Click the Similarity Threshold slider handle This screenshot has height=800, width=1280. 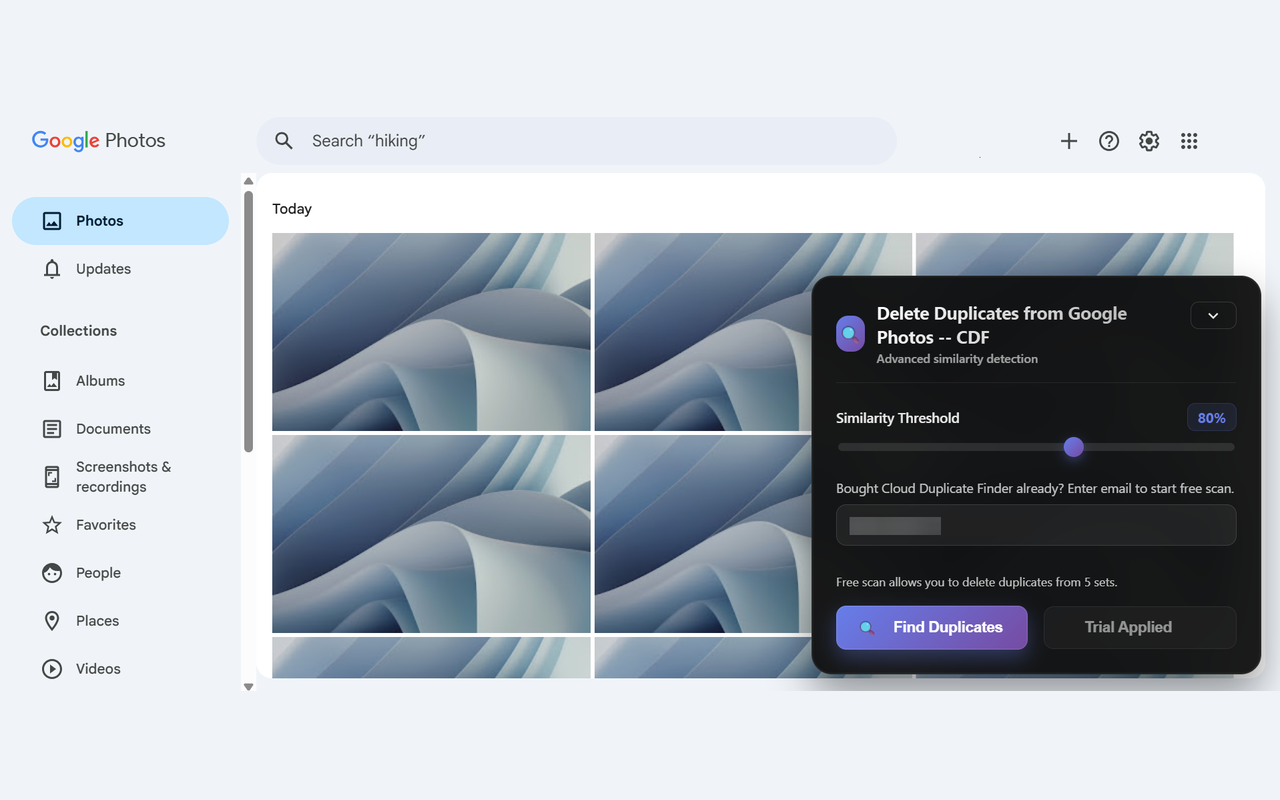click(1074, 447)
